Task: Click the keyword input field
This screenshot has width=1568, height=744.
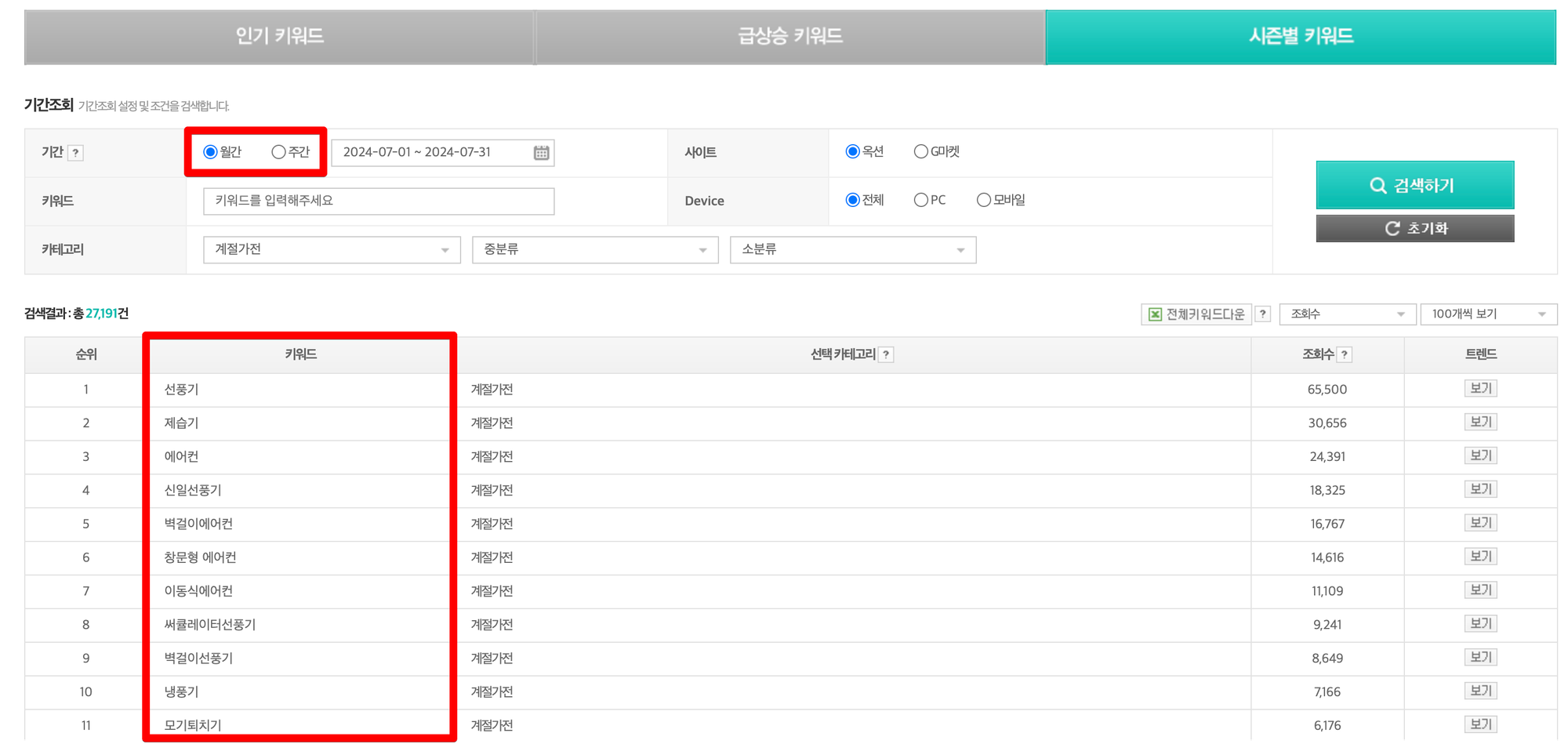Action: coord(379,201)
